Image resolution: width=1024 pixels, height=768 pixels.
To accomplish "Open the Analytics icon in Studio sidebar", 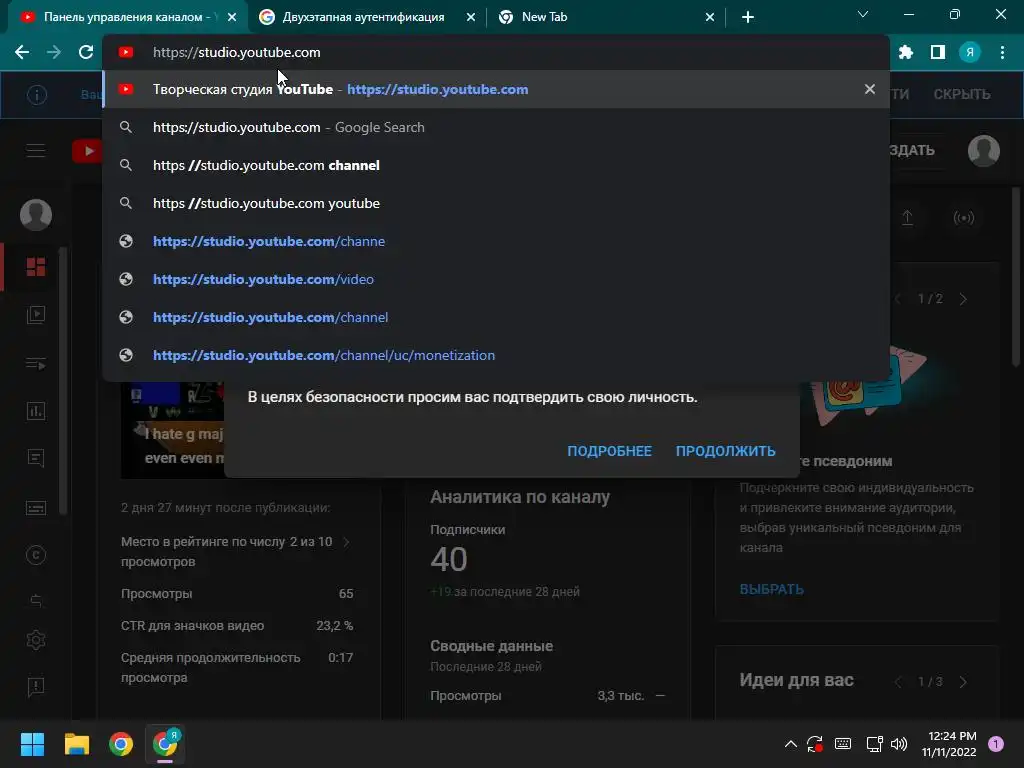I will coord(36,411).
